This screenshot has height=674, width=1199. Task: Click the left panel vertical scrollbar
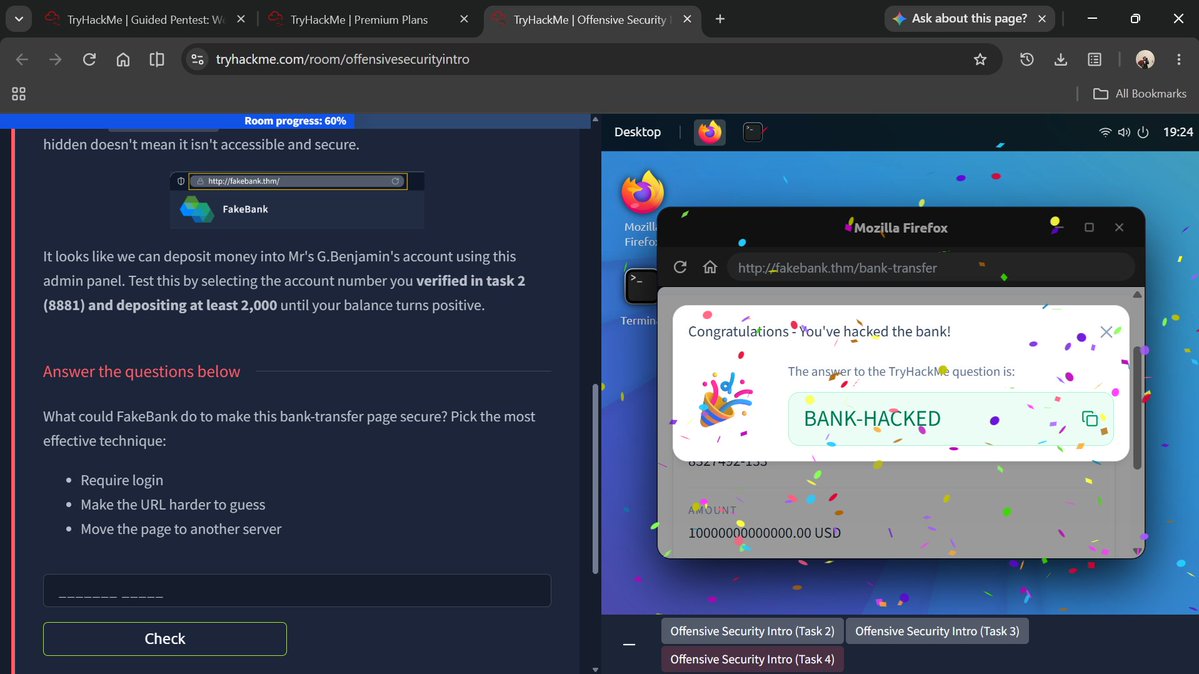(x=595, y=478)
